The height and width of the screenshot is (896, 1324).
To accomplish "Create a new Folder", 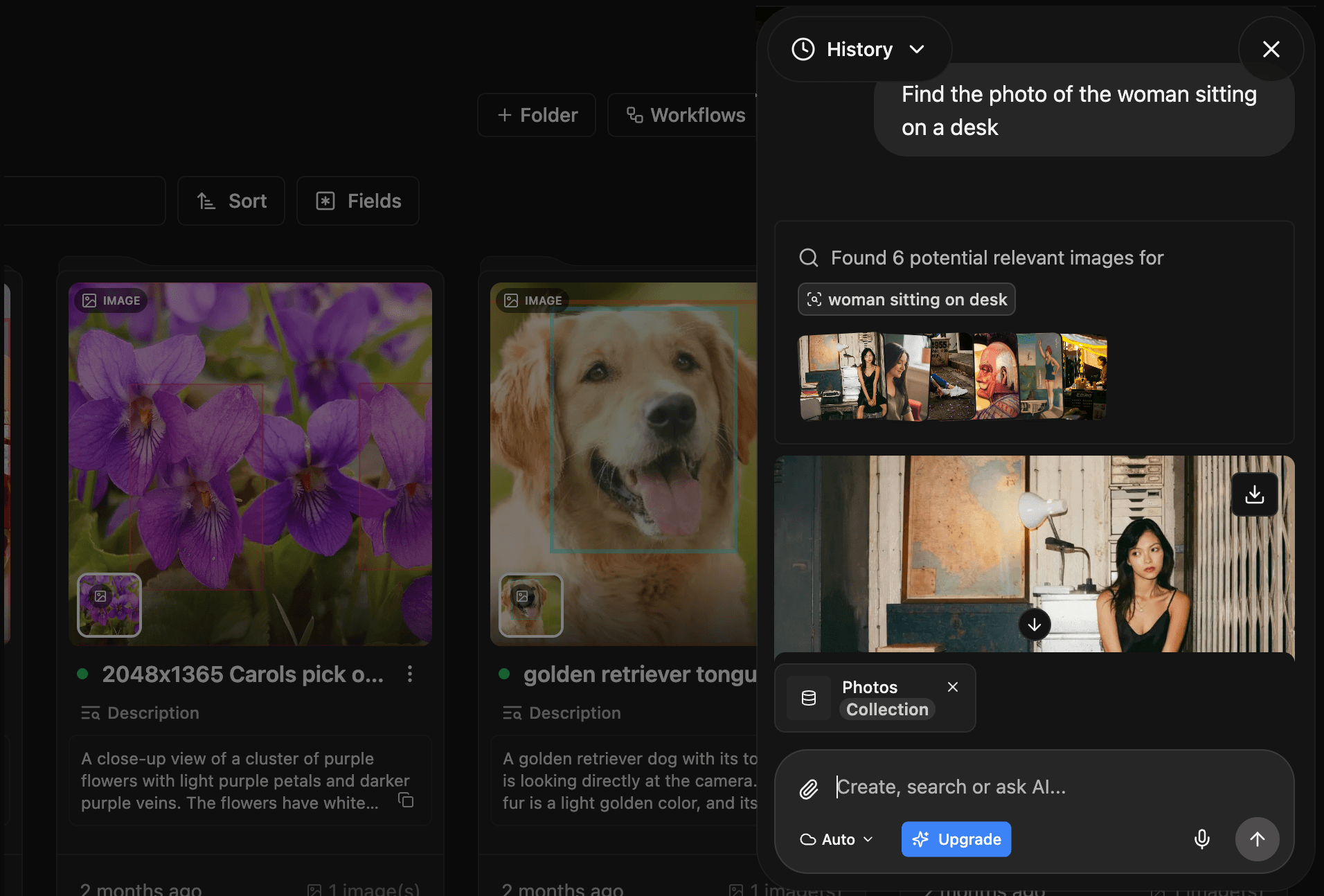I will click(x=536, y=115).
